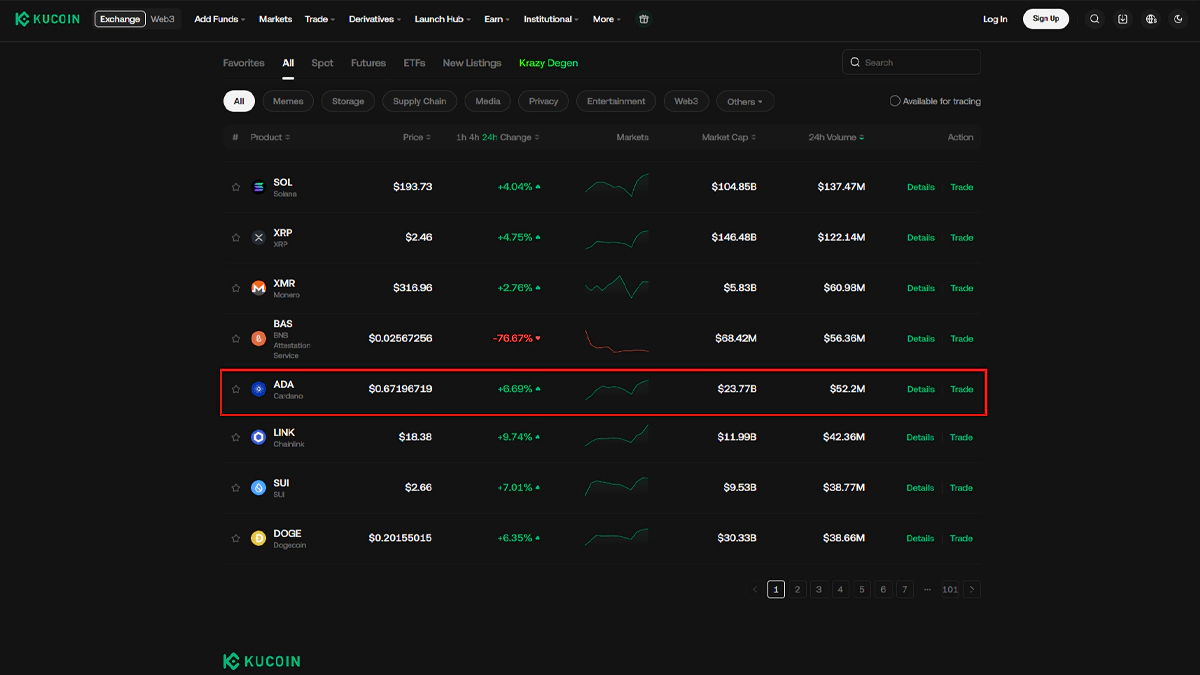Select the Krazy Degen tab
The image size is (1200, 675).
(548, 63)
